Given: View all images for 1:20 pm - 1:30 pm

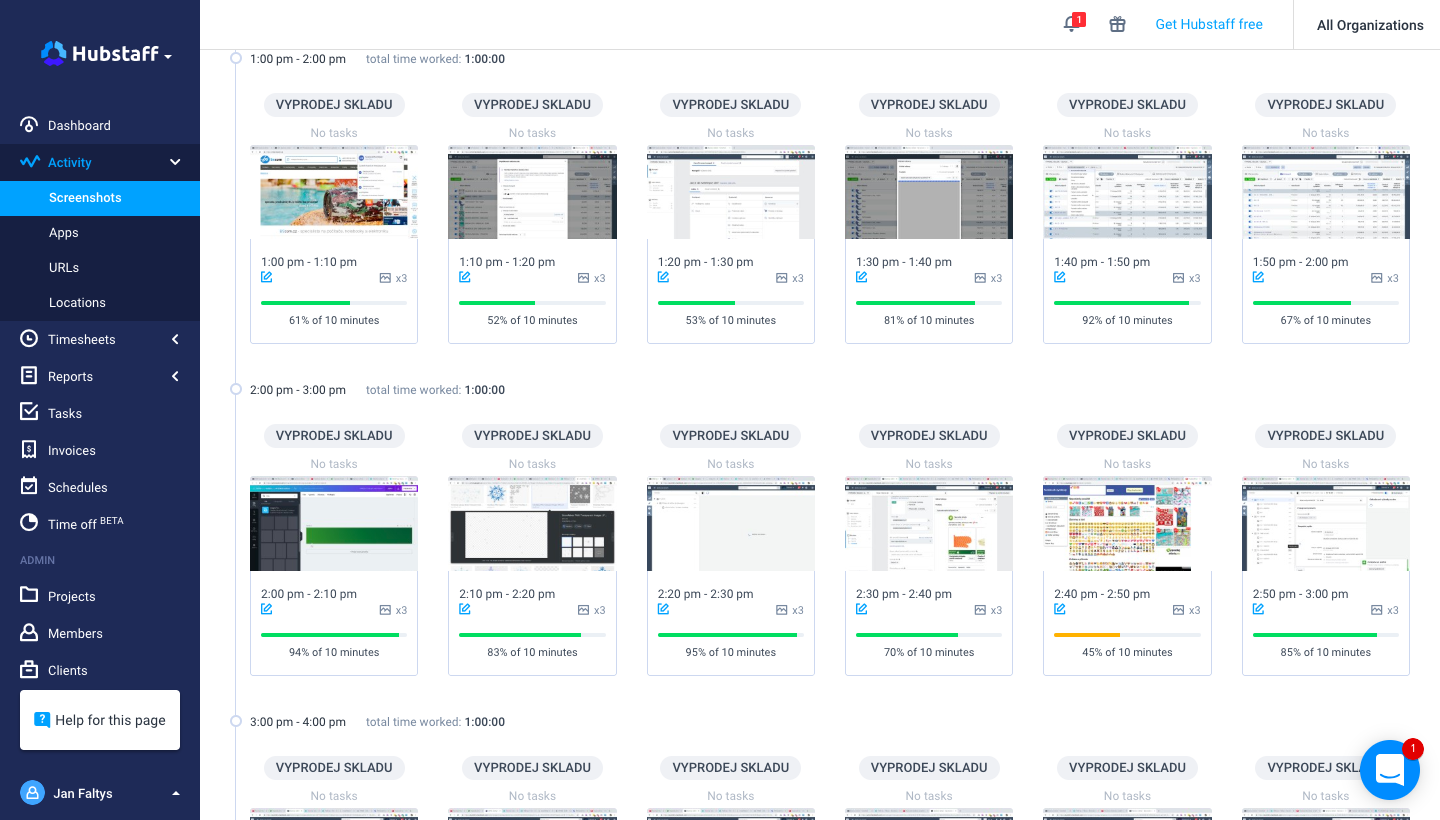Looking at the screenshot, I should coord(790,278).
